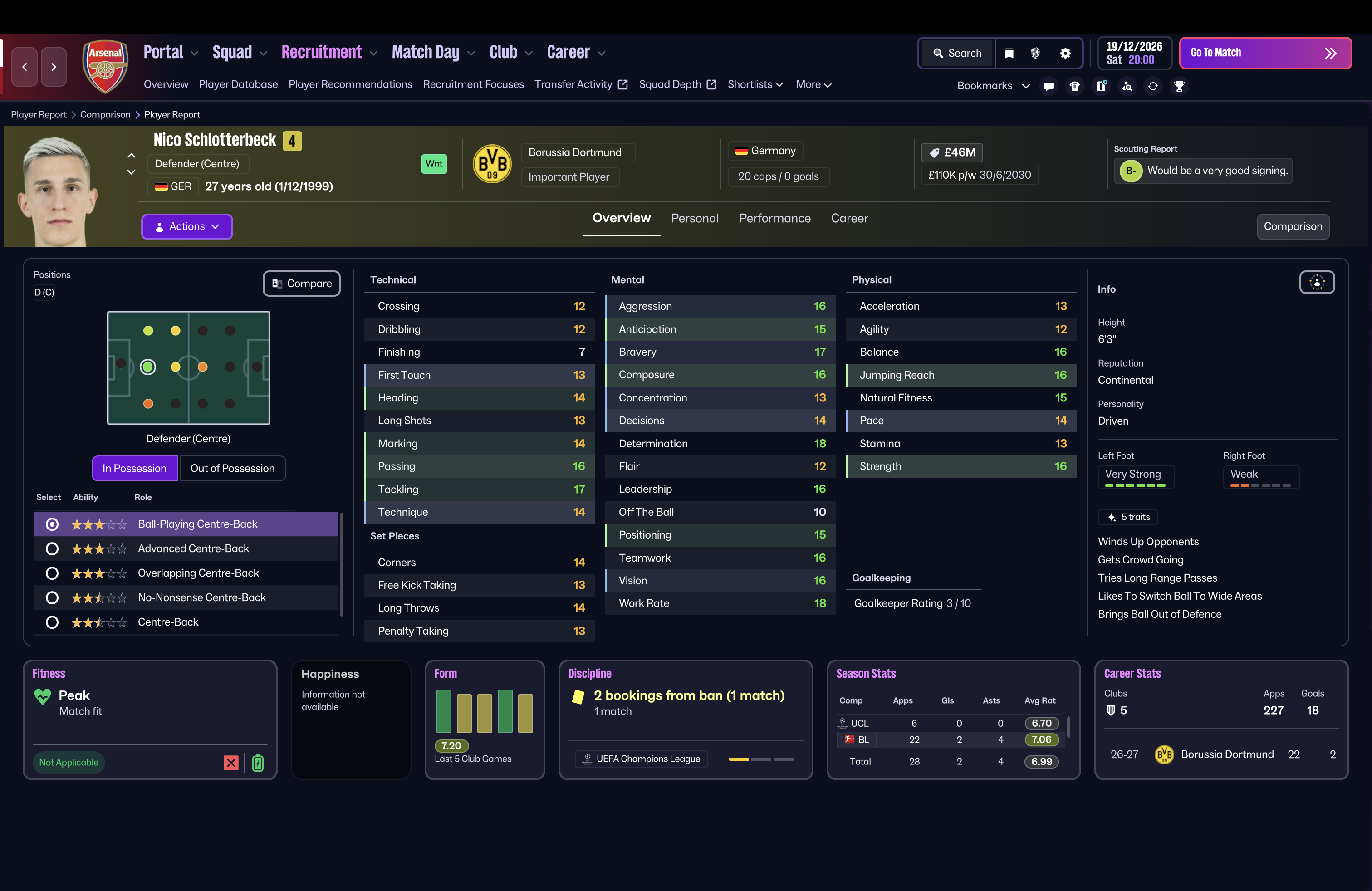Switch to the Performance tab
This screenshot has height=891, width=1372.
774,218
